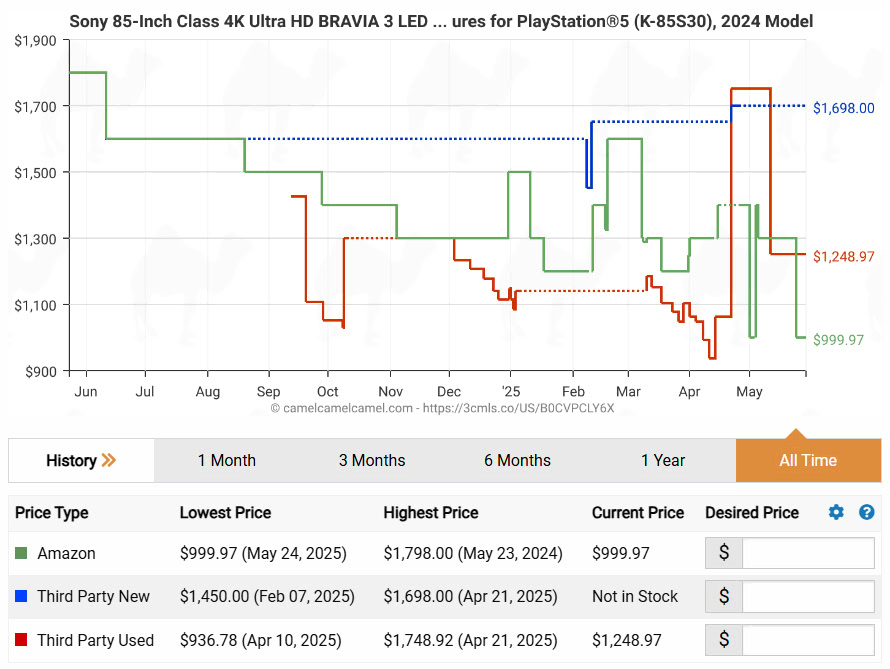Focus the Third Party Used desired price input
This screenshot has width=890, height=669.
[x=807, y=640]
